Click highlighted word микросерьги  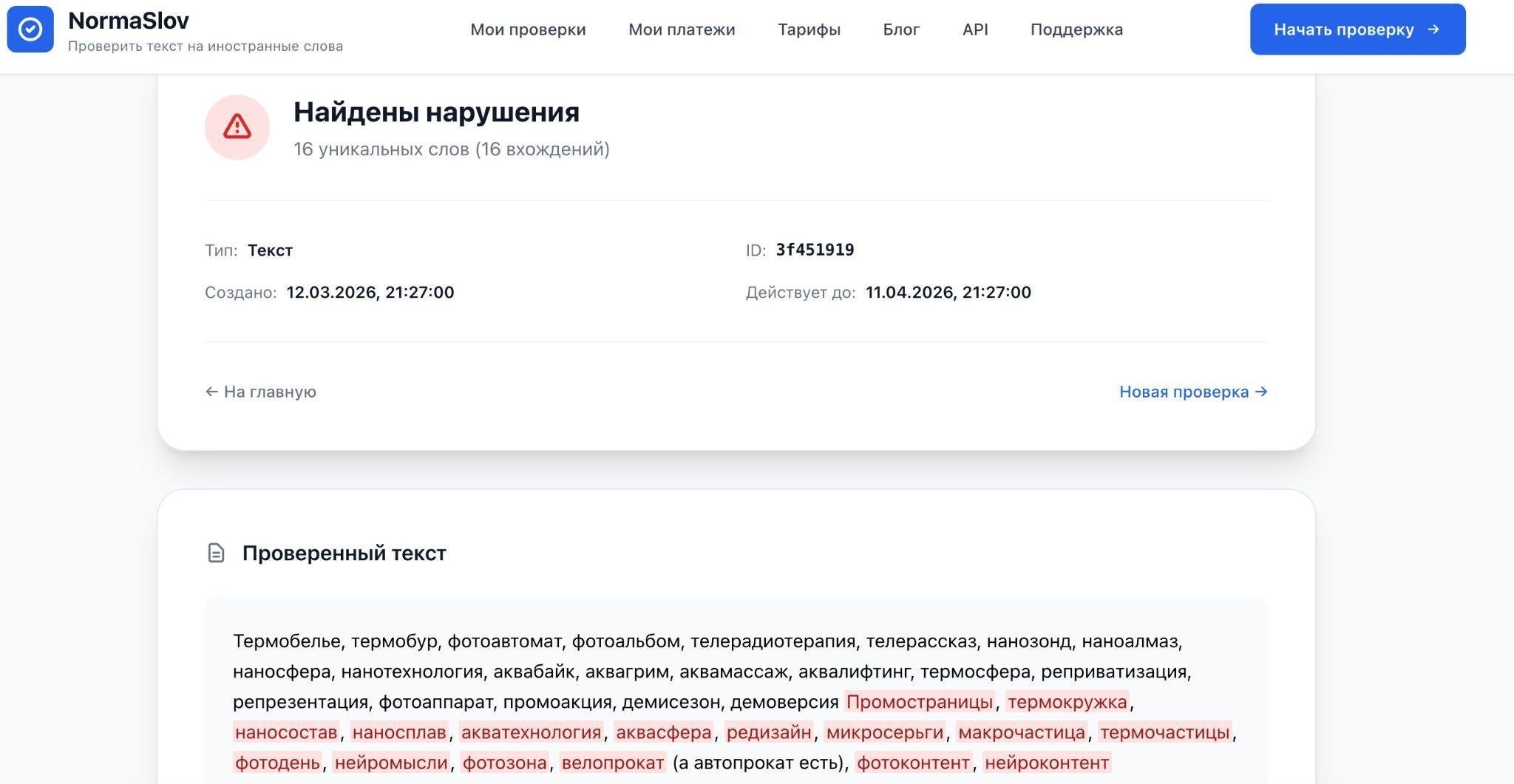(884, 732)
